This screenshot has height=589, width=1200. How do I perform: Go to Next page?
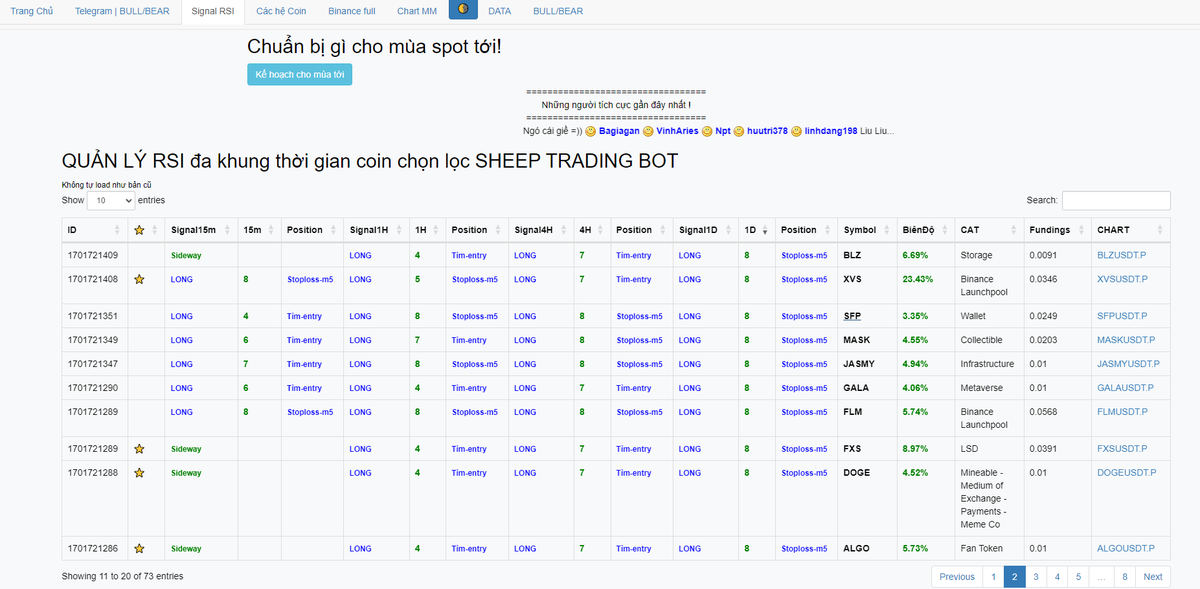[1153, 577]
